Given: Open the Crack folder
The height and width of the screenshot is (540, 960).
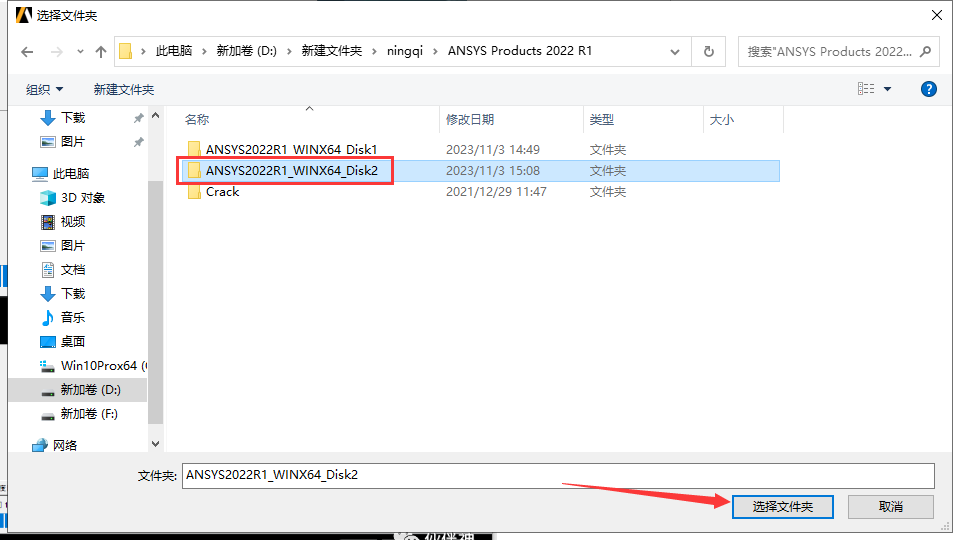Looking at the screenshot, I should [x=222, y=192].
